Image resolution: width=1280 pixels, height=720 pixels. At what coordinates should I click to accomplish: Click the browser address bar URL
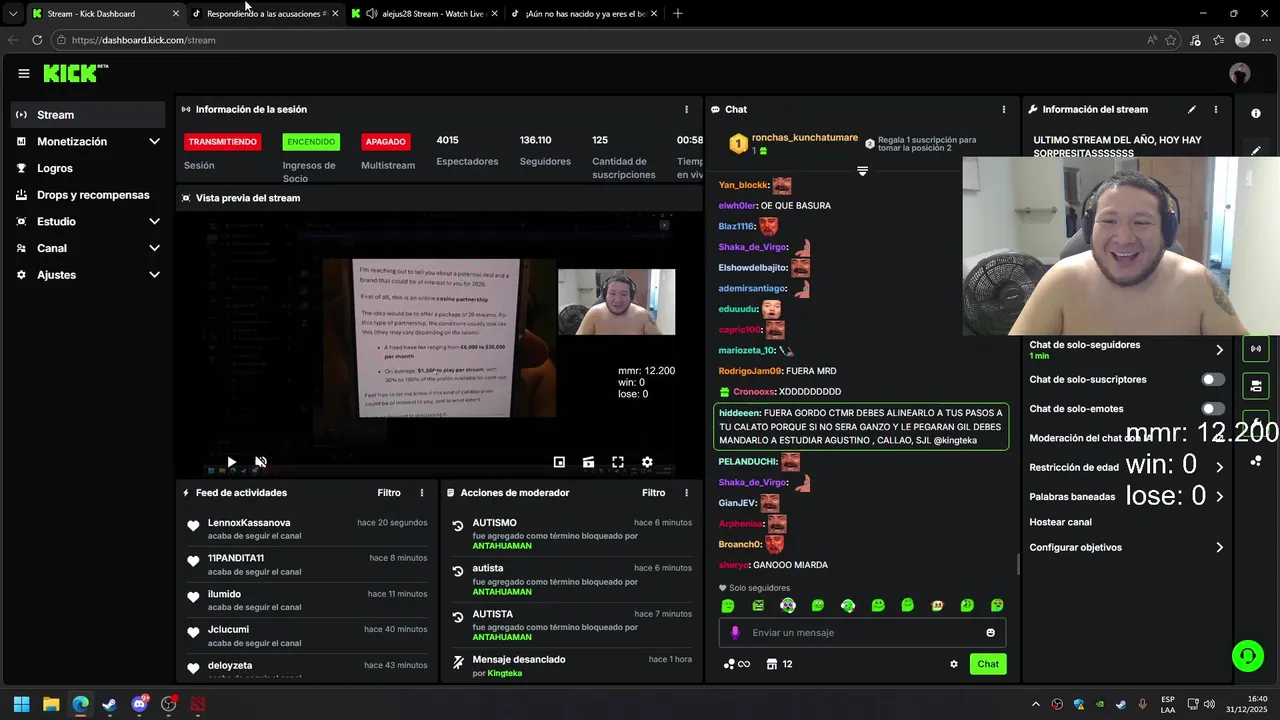pyautogui.click(x=144, y=40)
